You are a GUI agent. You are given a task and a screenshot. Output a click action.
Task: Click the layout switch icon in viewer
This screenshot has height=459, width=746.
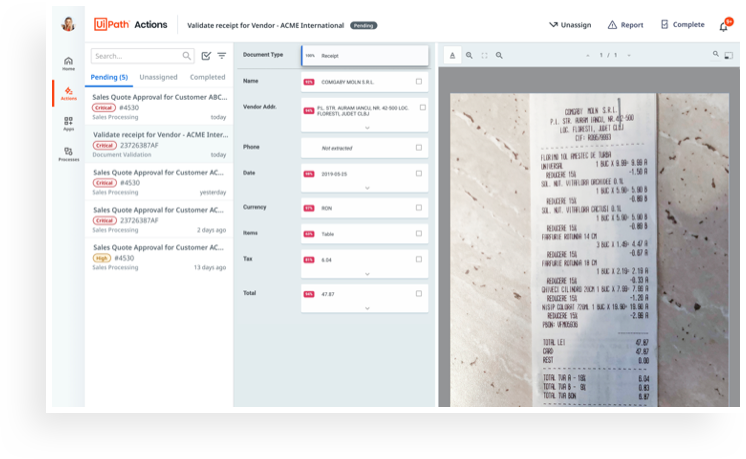tap(728, 56)
